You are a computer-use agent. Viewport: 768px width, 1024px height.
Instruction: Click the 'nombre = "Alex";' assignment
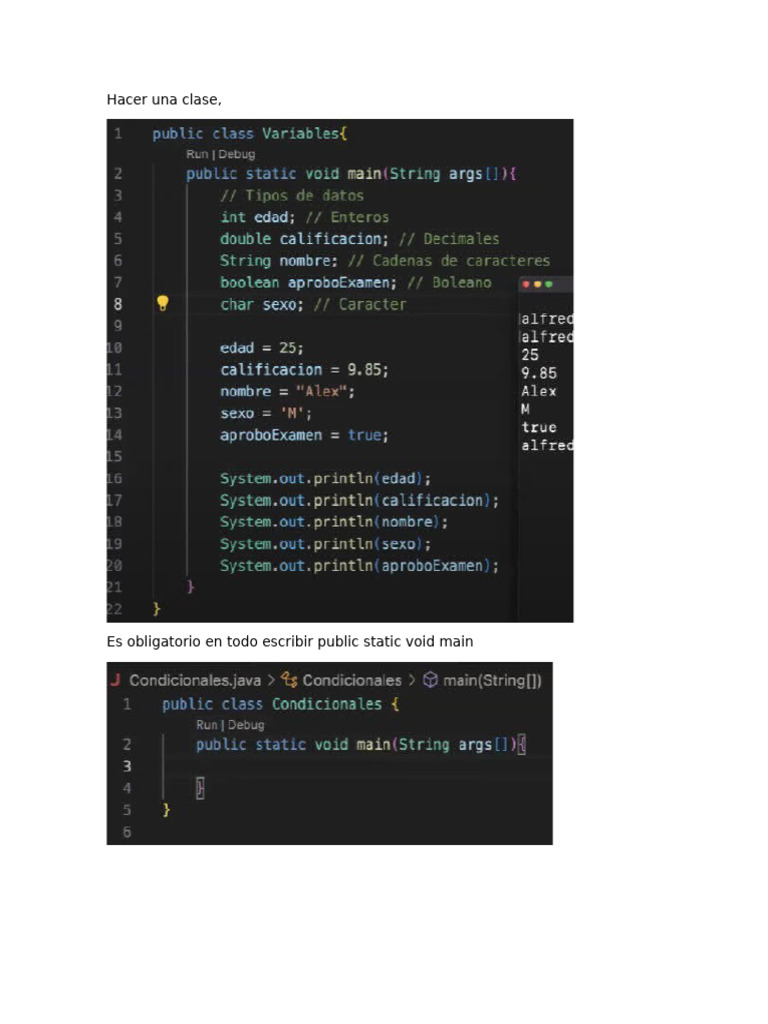(x=287, y=391)
